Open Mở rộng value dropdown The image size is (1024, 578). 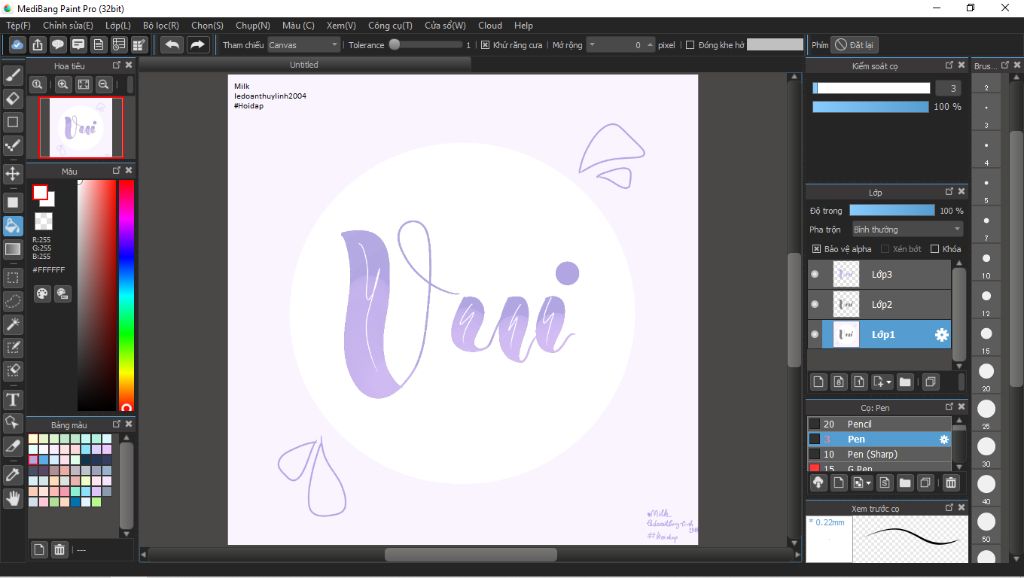click(x=592, y=44)
